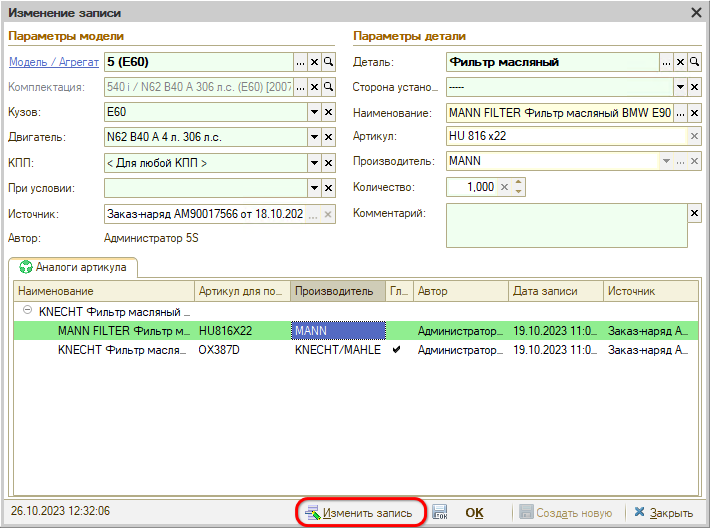The width and height of the screenshot is (710, 528).
Task: Open selection dialog for Комплектация field
Action: (x=300, y=87)
